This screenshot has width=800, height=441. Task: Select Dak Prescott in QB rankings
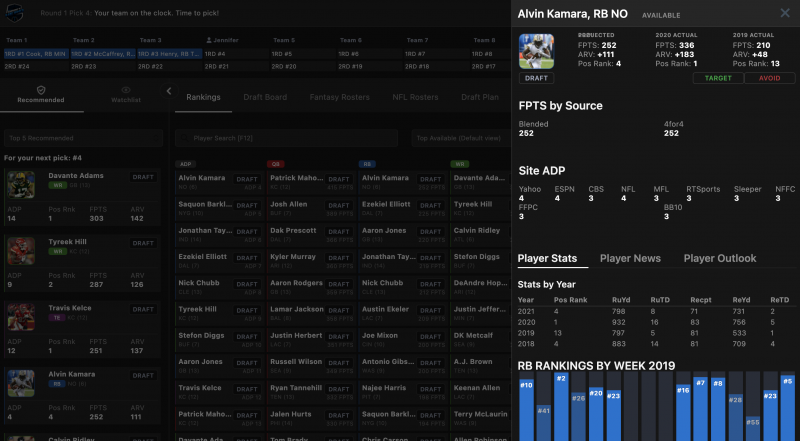pyautogui.click(x=293, y=231)
